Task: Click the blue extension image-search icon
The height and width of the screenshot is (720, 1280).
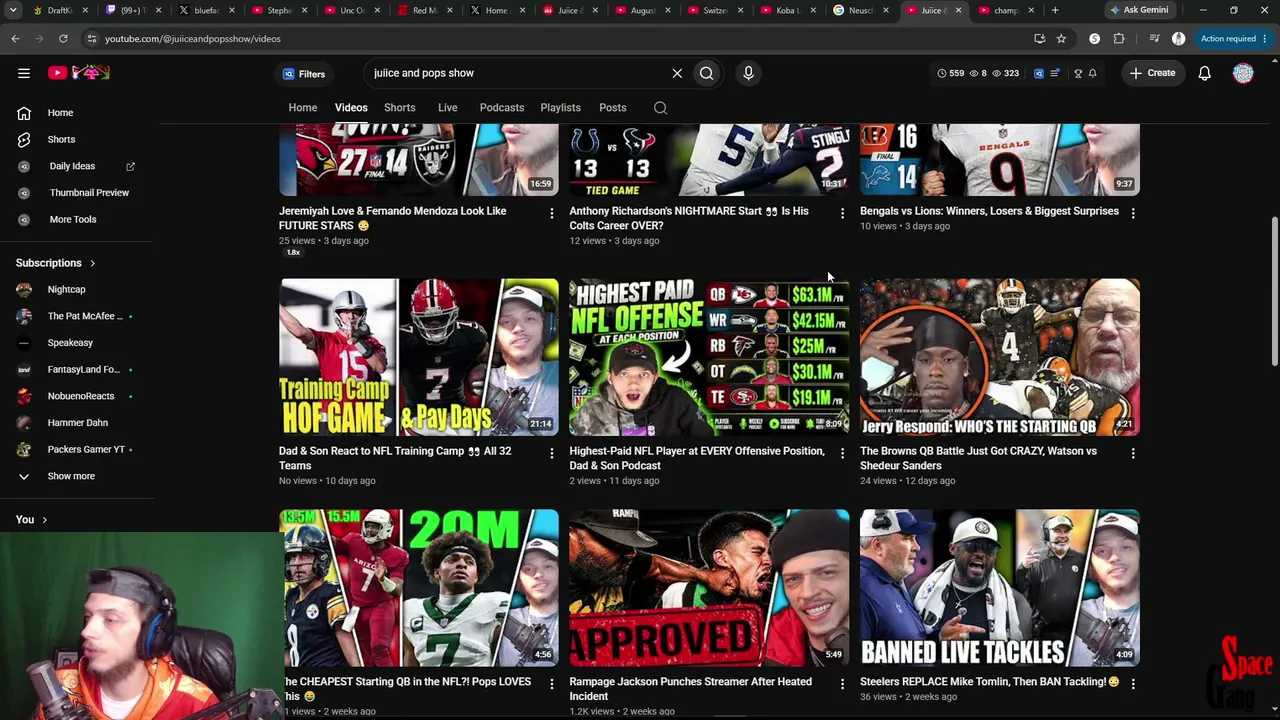Action: point(1038,73)
